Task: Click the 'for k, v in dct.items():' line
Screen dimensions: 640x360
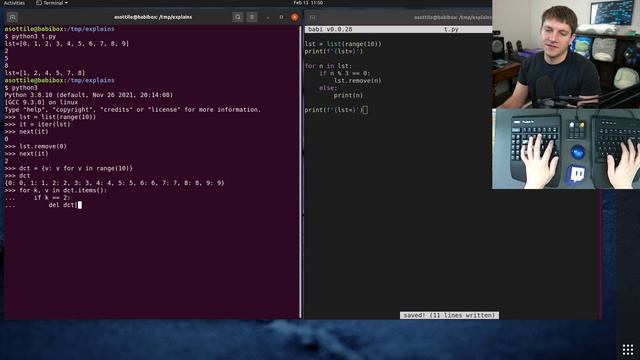Action: 56,191
